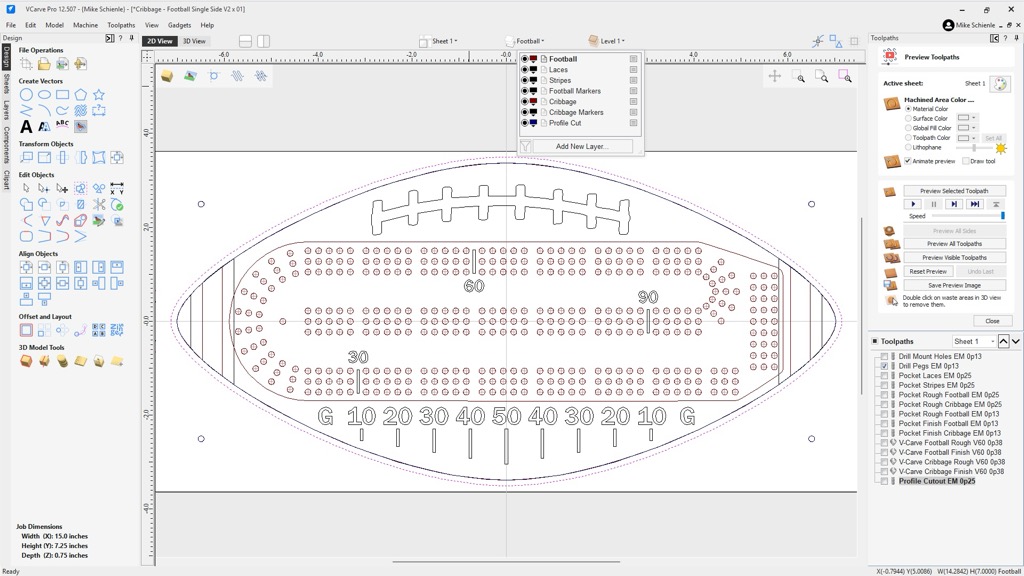Toggle visibility of the Laces layer
This screenshot has width=1024, height=576.
pyautogui.click(x=524, y=70)
